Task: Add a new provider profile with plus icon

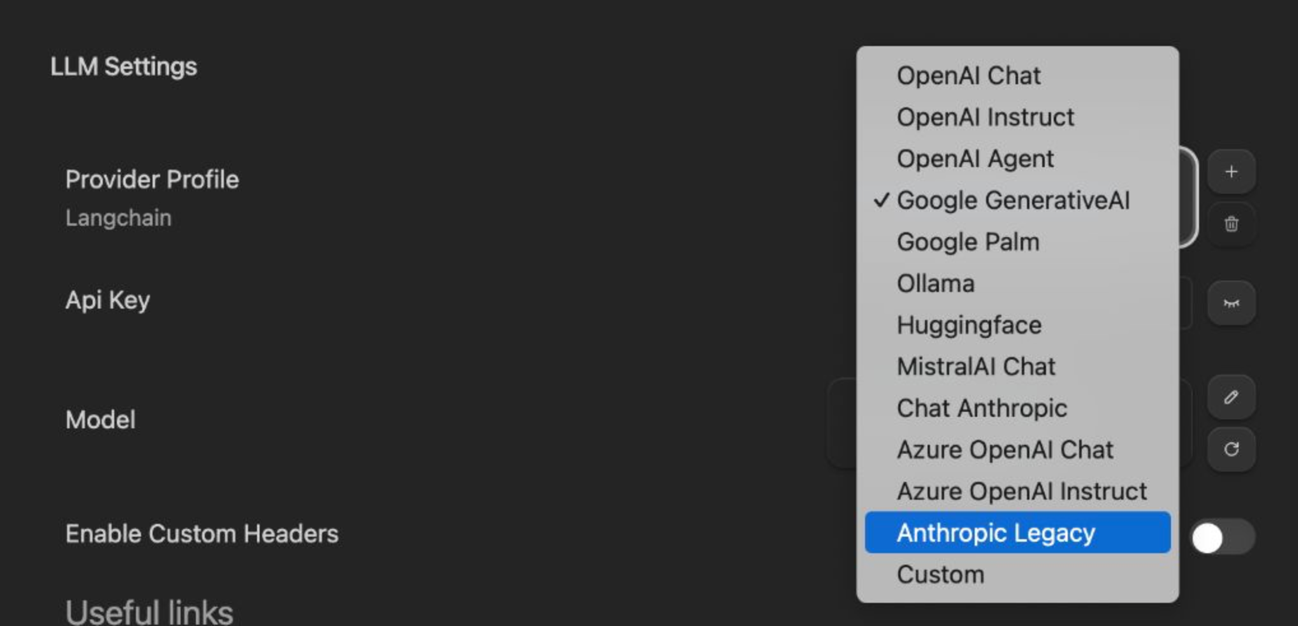Action: (x=1231, y=172)
